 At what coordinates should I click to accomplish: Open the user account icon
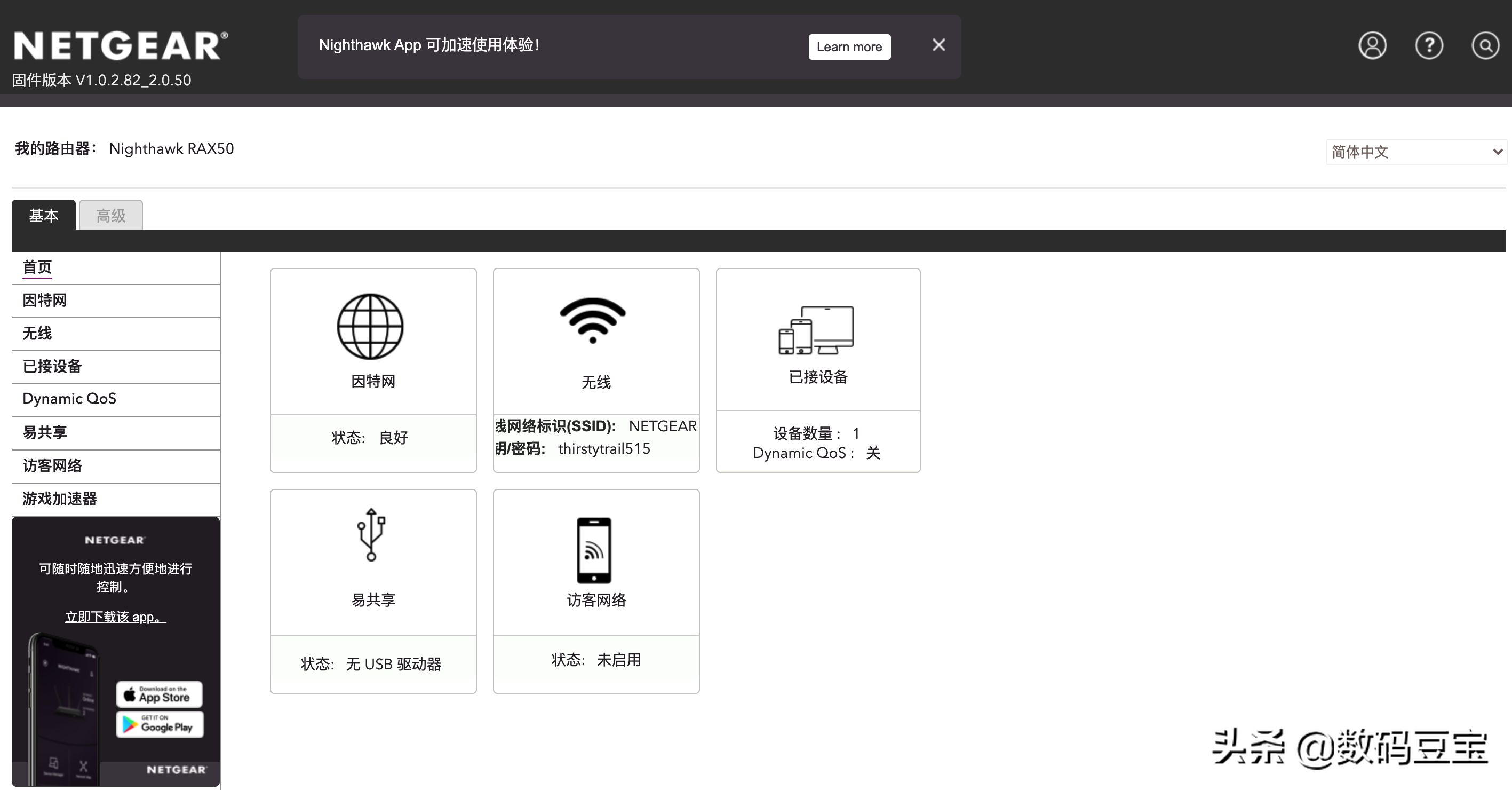1372,46
